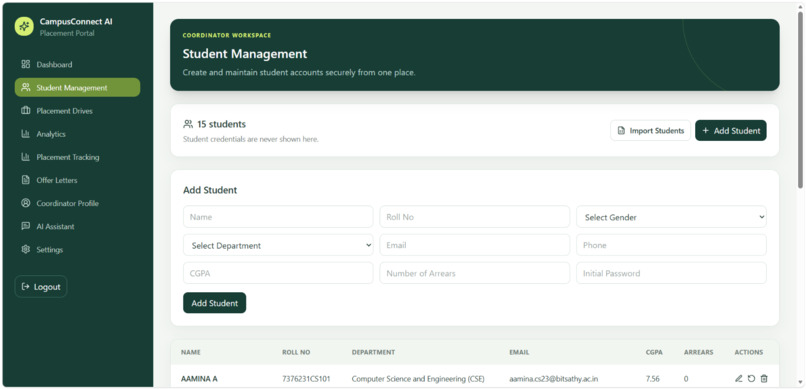Submit the form with Add Student button
Viewport: 806px width, 389px height.
click(x=214, y=303)
